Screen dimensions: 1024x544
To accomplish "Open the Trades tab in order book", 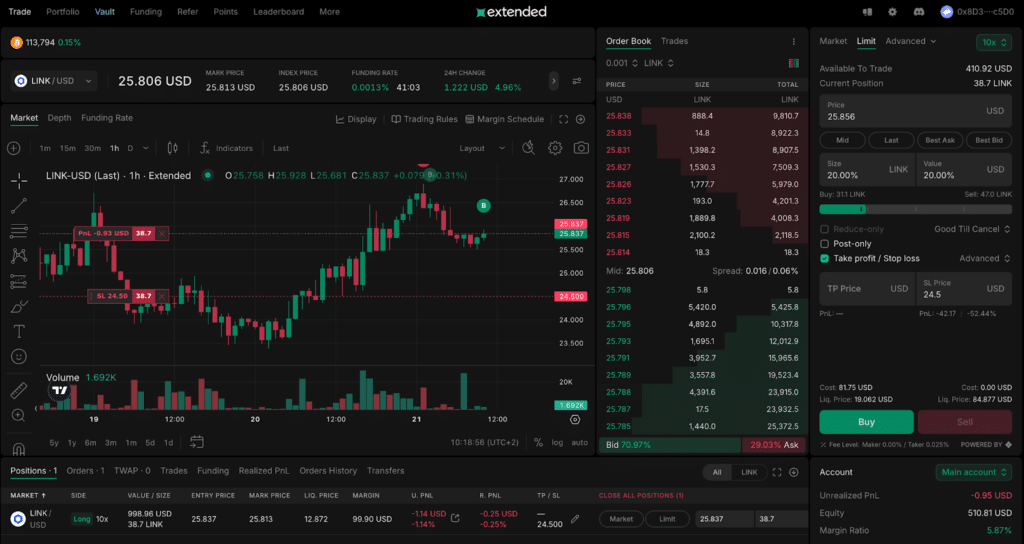I will tap(675, 41).
